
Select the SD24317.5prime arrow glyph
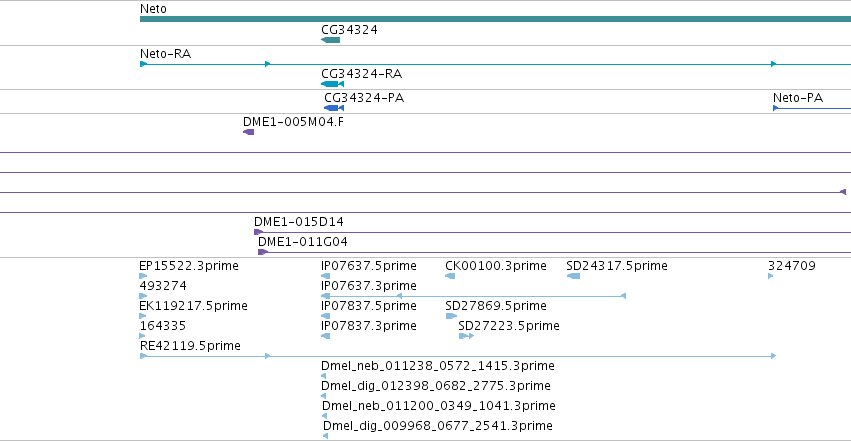click(x=573, y=276)
